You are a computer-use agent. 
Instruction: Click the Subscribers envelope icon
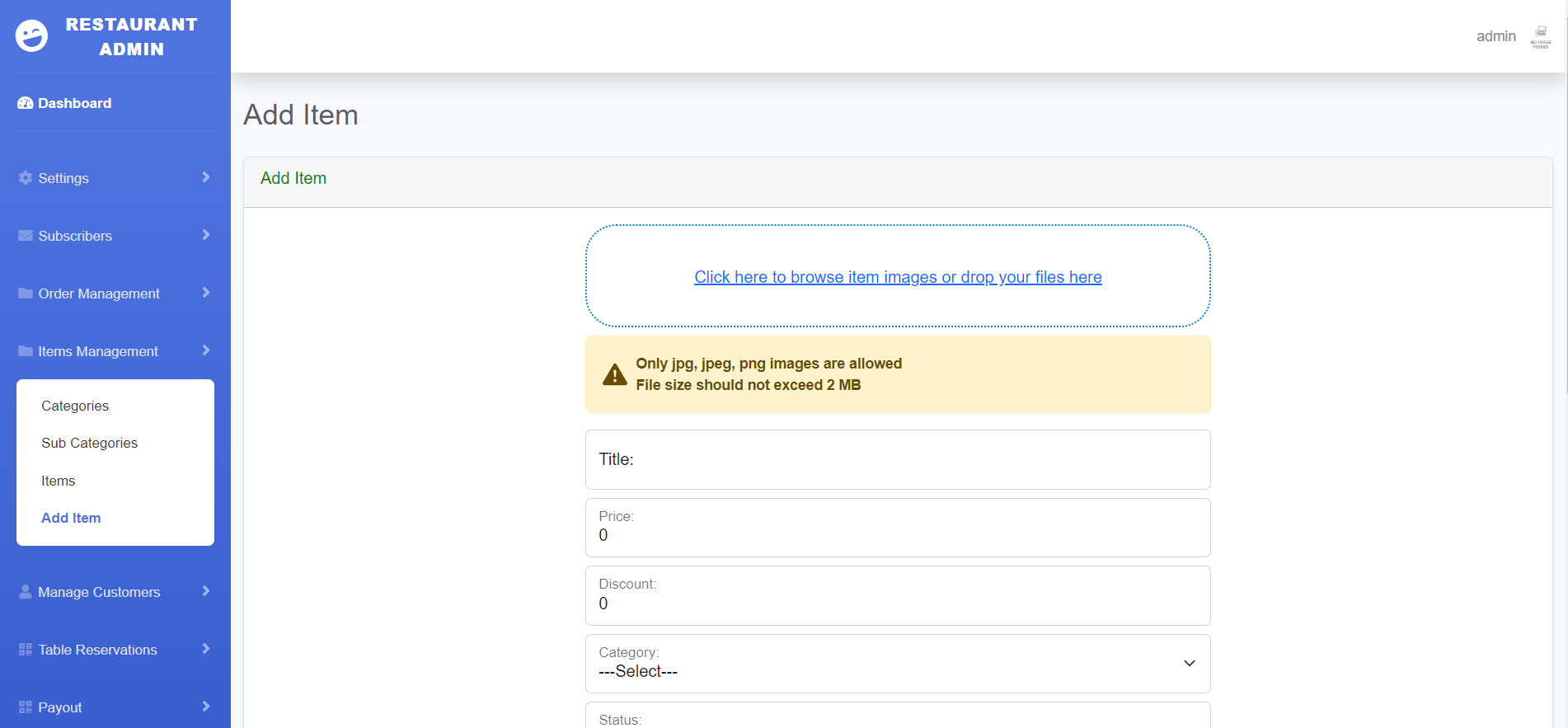click(26, 236)
